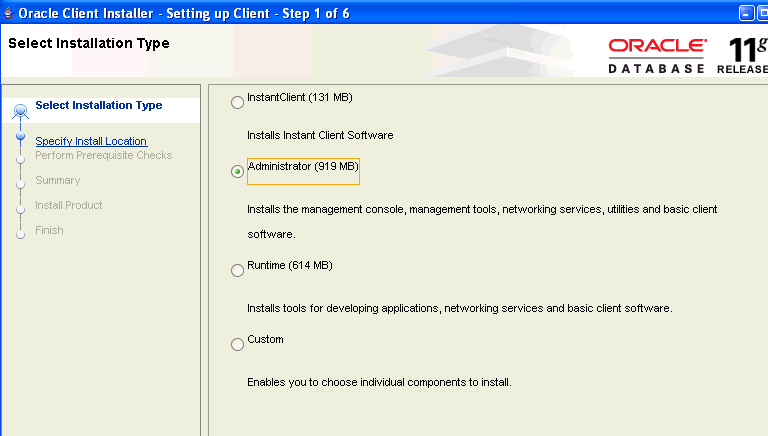Click the Install Product step text

point(69,205)
